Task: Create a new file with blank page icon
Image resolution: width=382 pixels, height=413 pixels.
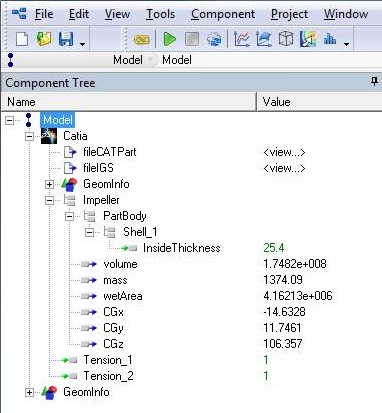Action: tap(22, 39)
